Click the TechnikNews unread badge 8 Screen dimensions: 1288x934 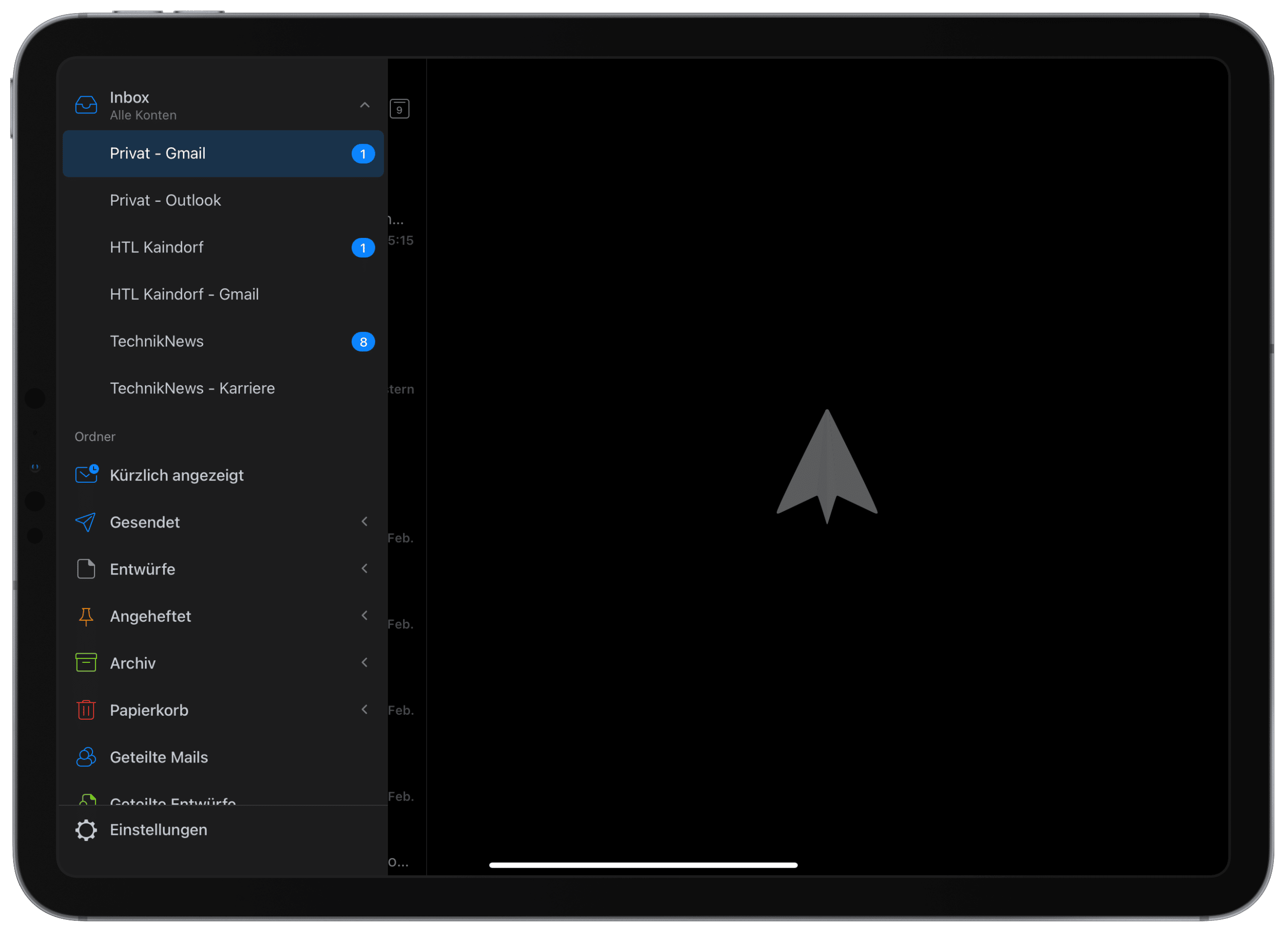363,342
